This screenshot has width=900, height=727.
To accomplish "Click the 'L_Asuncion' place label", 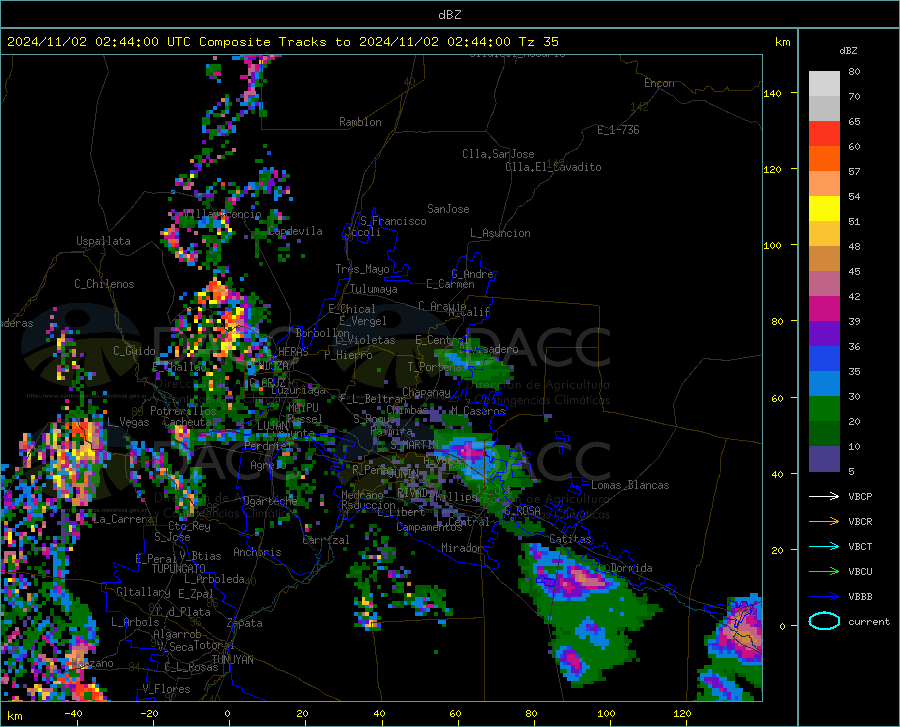I will tap(500, 233).
